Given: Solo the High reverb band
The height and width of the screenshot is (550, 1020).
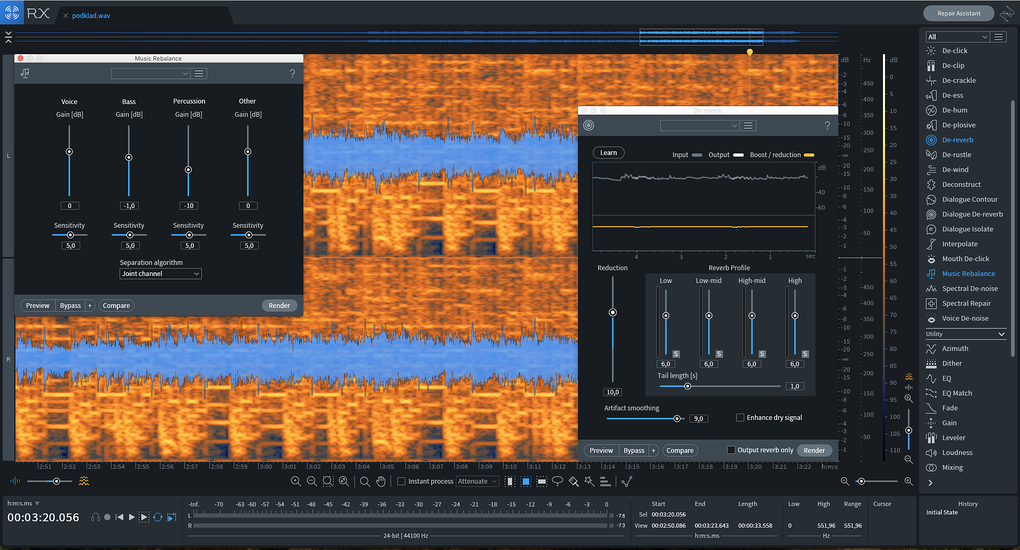Looking at the screenshot, I should (x=805, y=354).
